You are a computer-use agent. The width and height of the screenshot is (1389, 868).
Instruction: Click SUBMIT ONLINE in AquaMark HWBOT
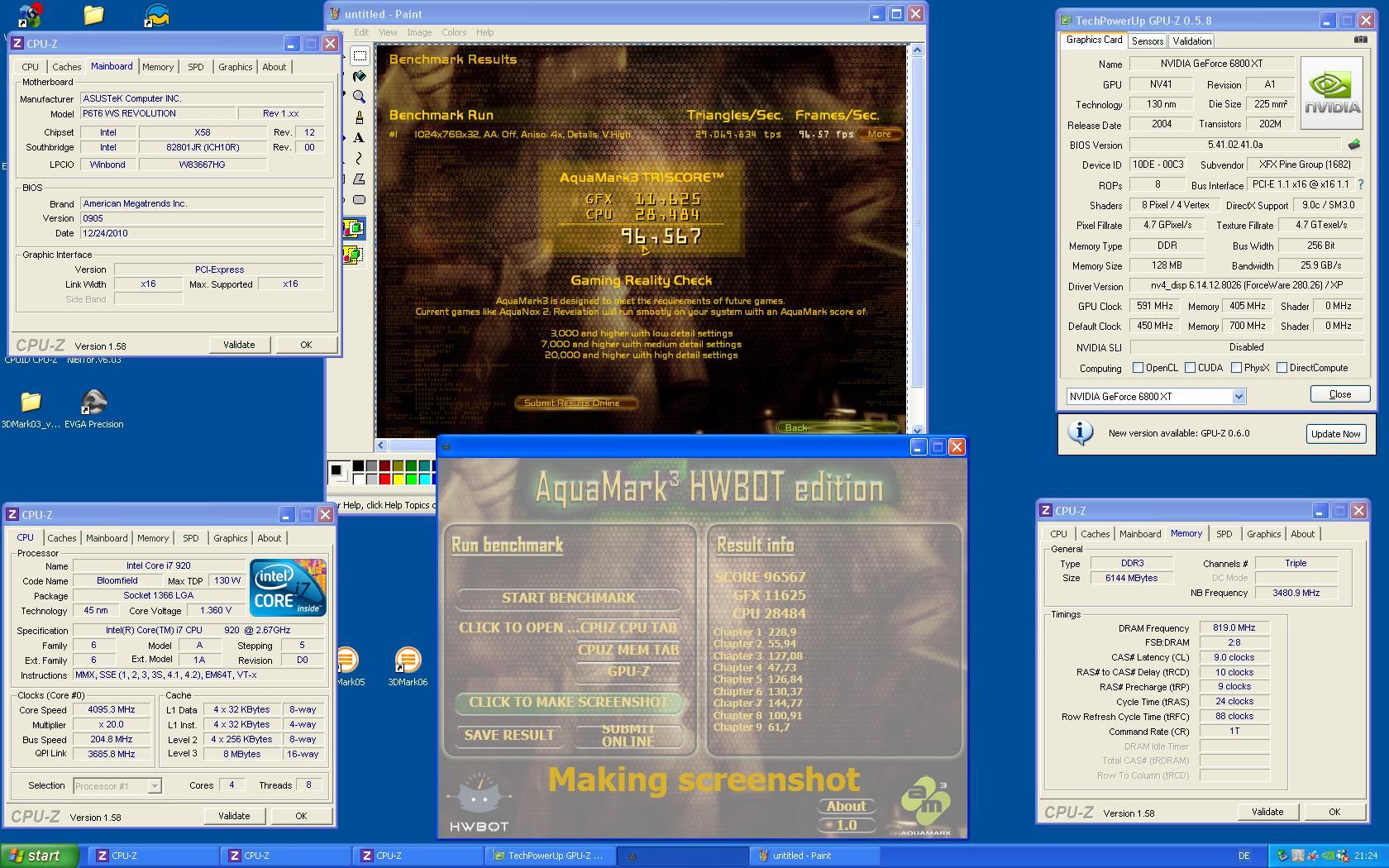(628, 735)
